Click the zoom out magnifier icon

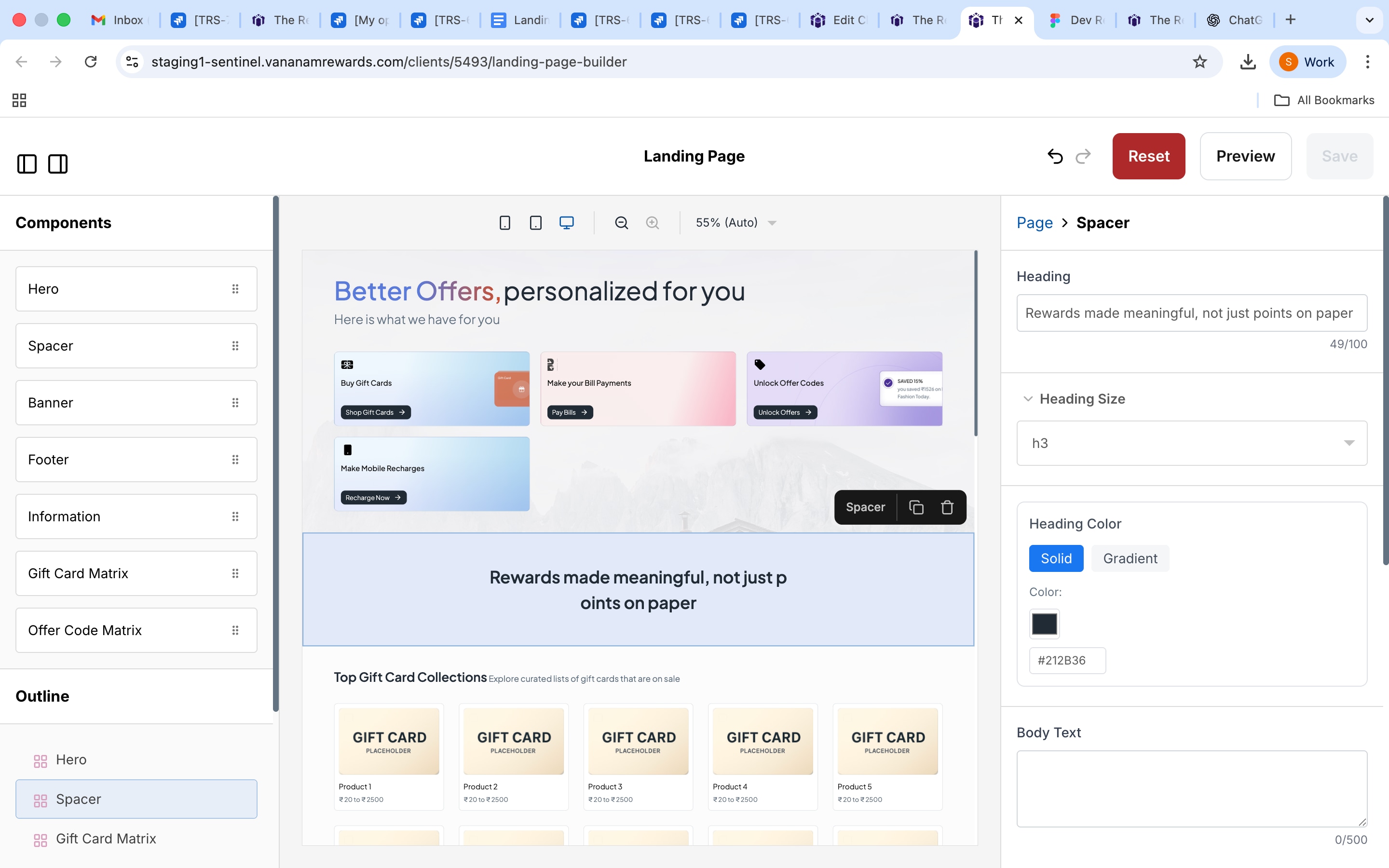pos(622,223)
